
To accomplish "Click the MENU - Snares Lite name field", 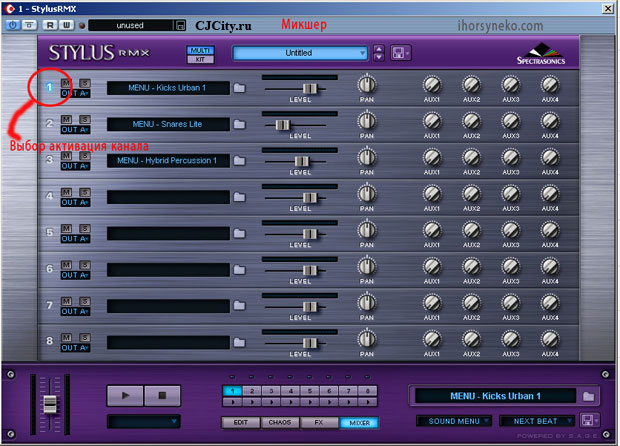I will (168, 124).
